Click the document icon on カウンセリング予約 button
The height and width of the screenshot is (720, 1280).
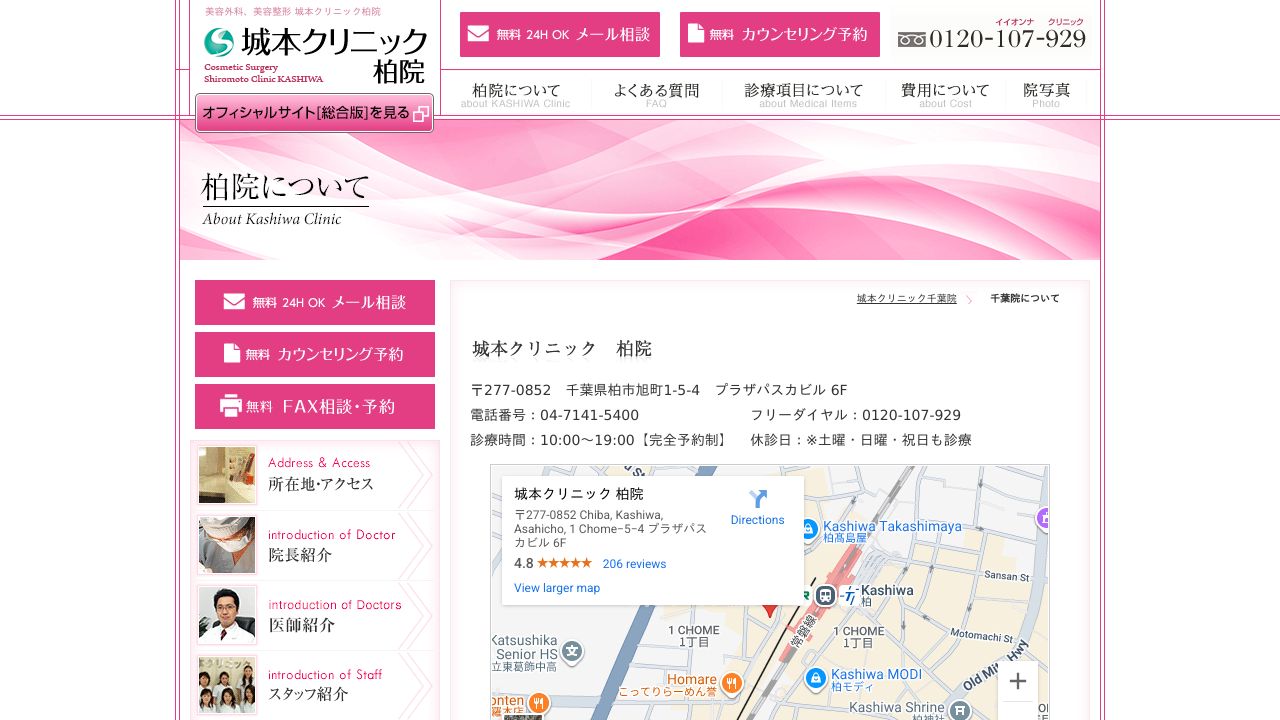[x=697, y=33]
